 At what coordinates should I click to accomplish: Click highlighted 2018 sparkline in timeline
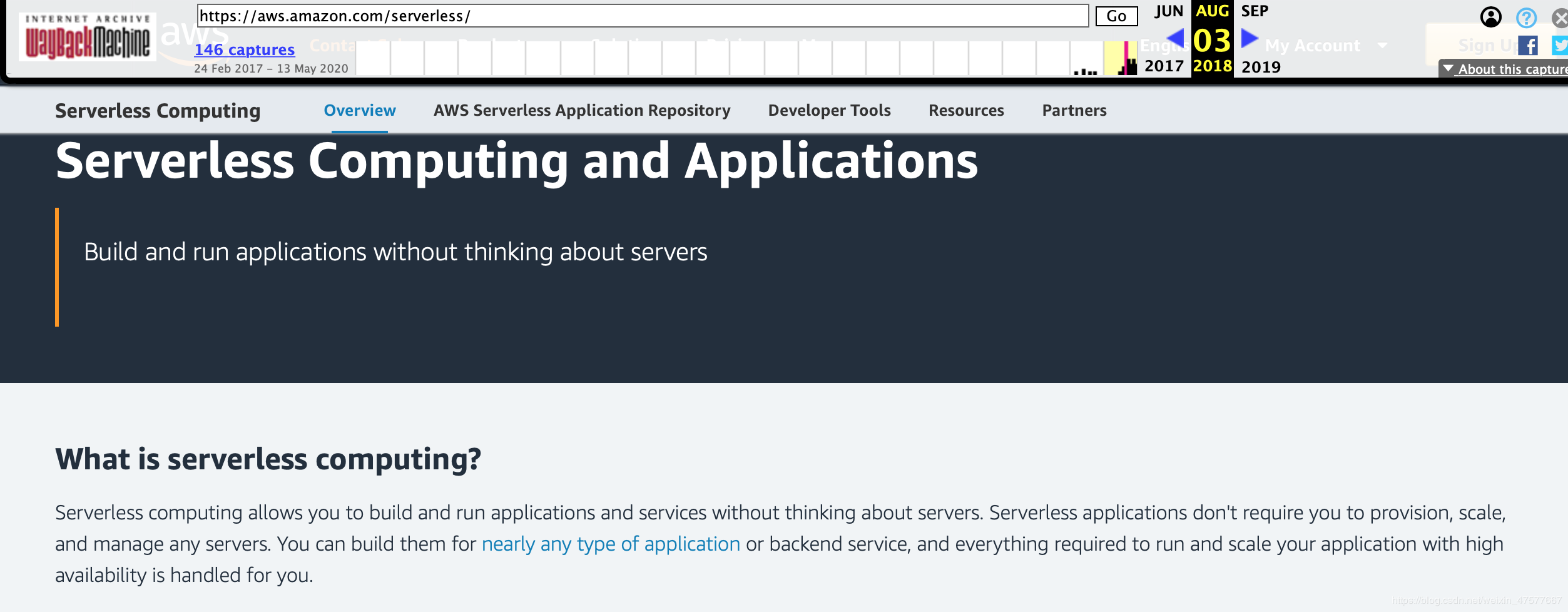(1120, 58)
